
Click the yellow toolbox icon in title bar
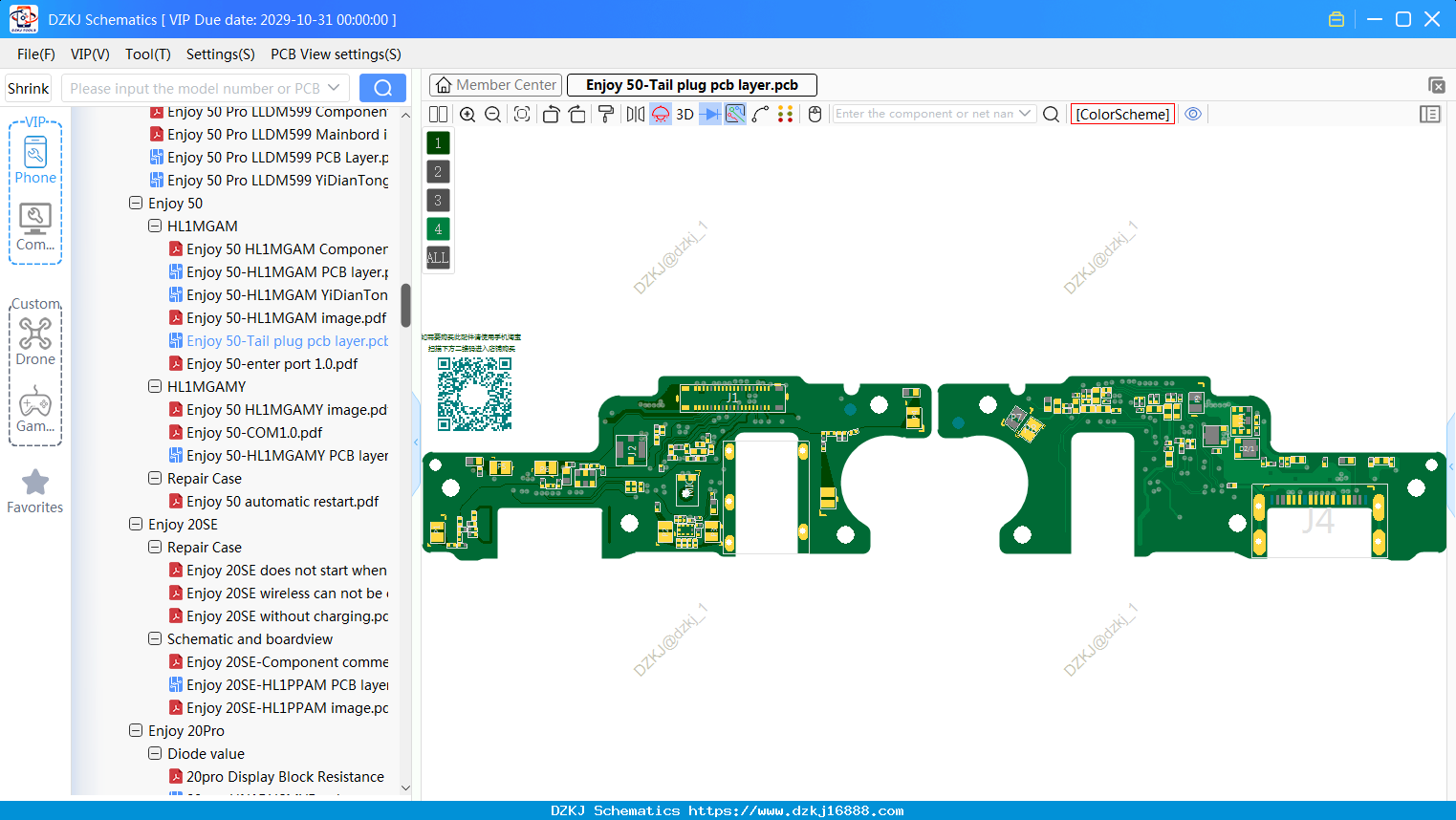(x=1336, y=19)
